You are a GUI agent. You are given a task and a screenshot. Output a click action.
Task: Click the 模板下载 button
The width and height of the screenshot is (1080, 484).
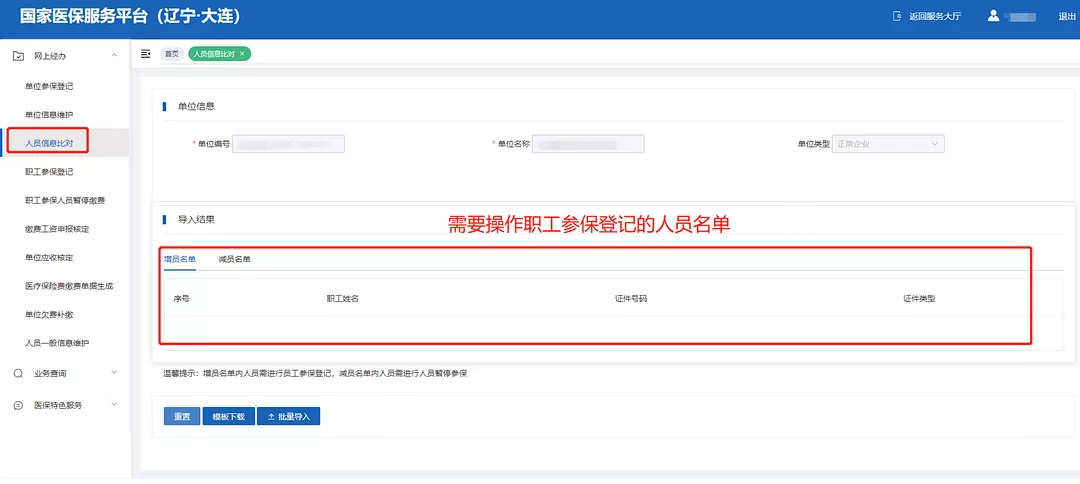pyautogui.click(x=228, y=416)
